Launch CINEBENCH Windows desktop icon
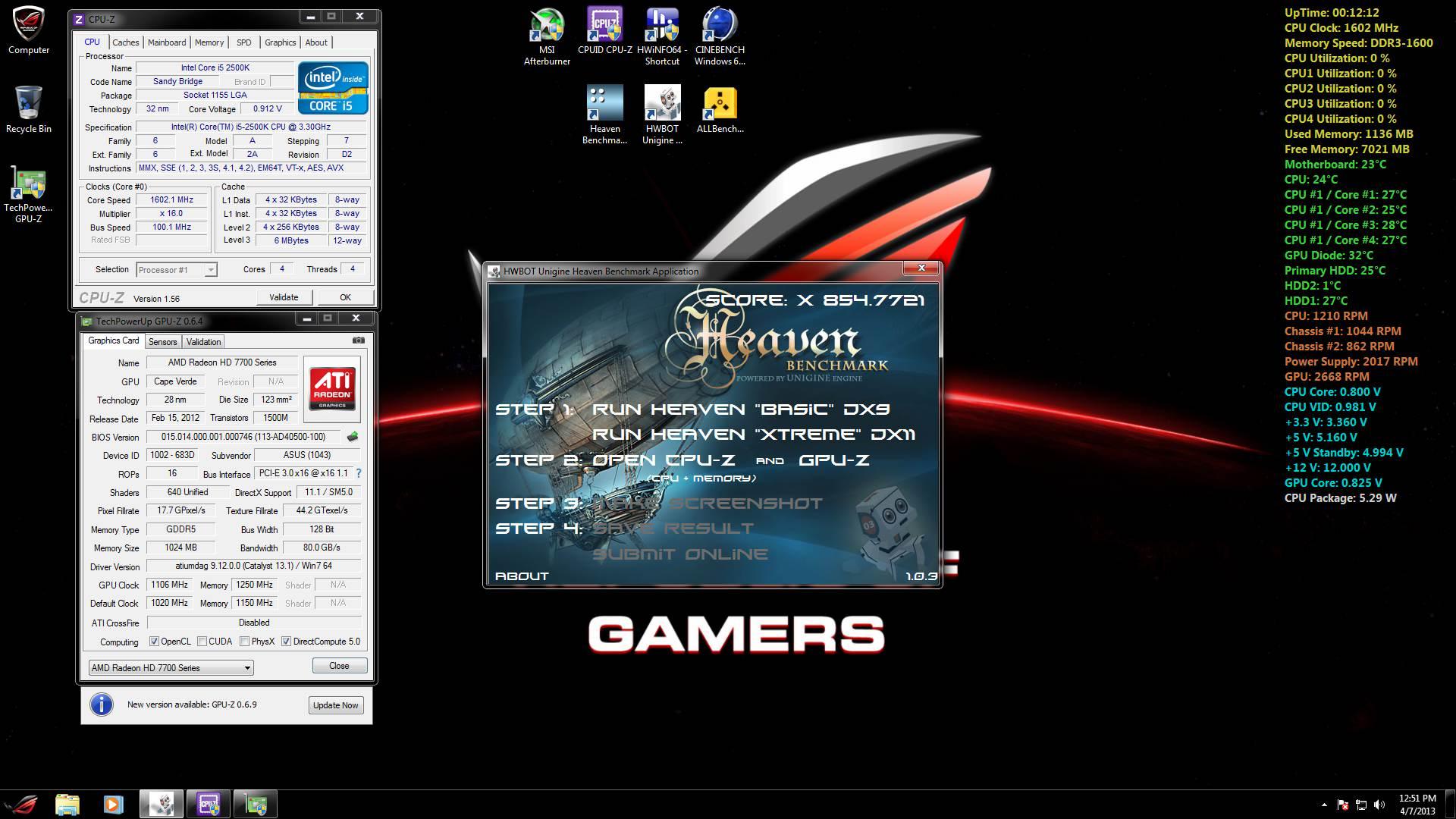Viewport: 1456px width, 819px height. 720,36
